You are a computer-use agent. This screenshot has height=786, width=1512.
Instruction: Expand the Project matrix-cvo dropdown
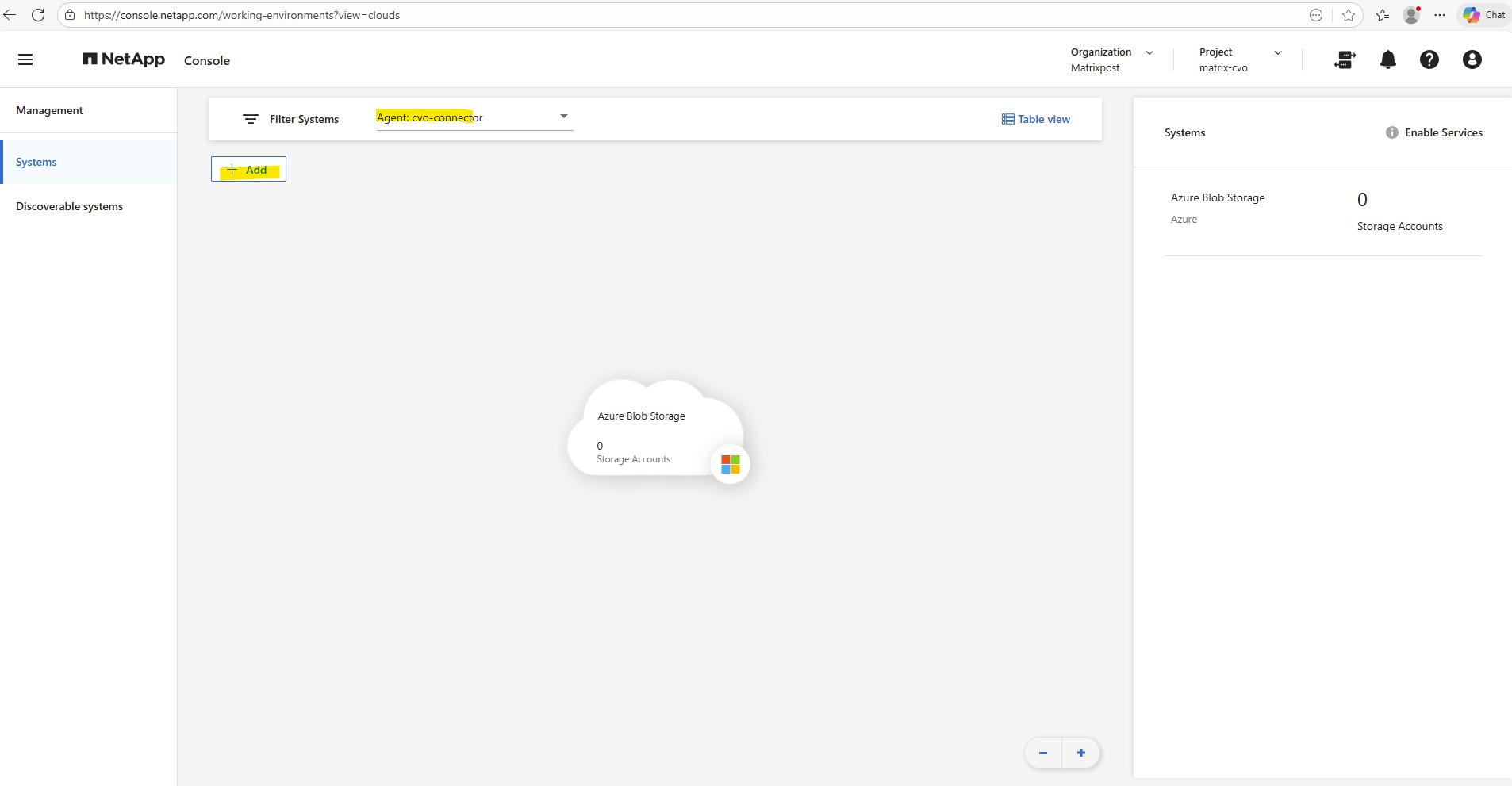click(x=1277, y=53)
